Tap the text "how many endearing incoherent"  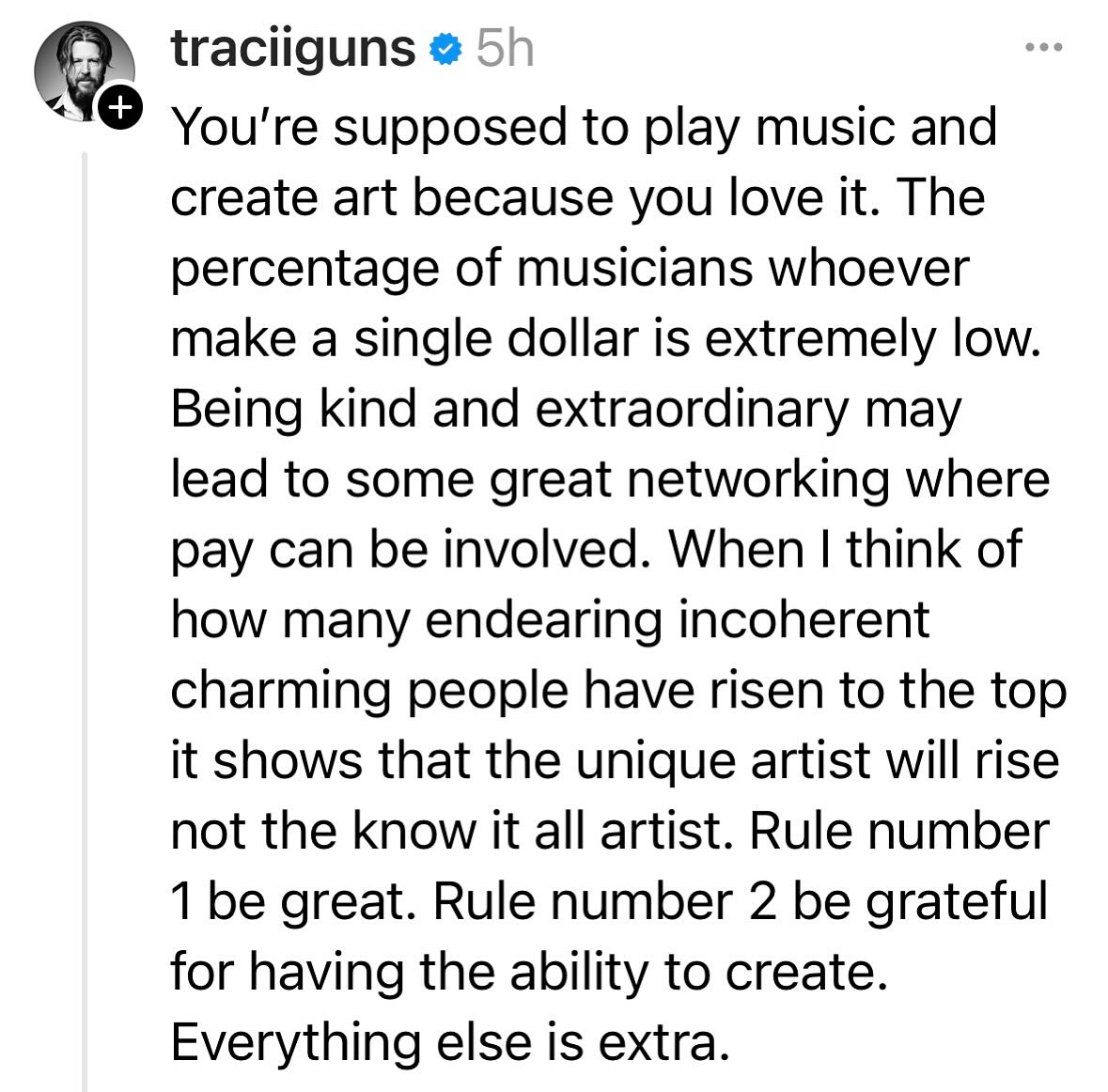coord(550,620)
